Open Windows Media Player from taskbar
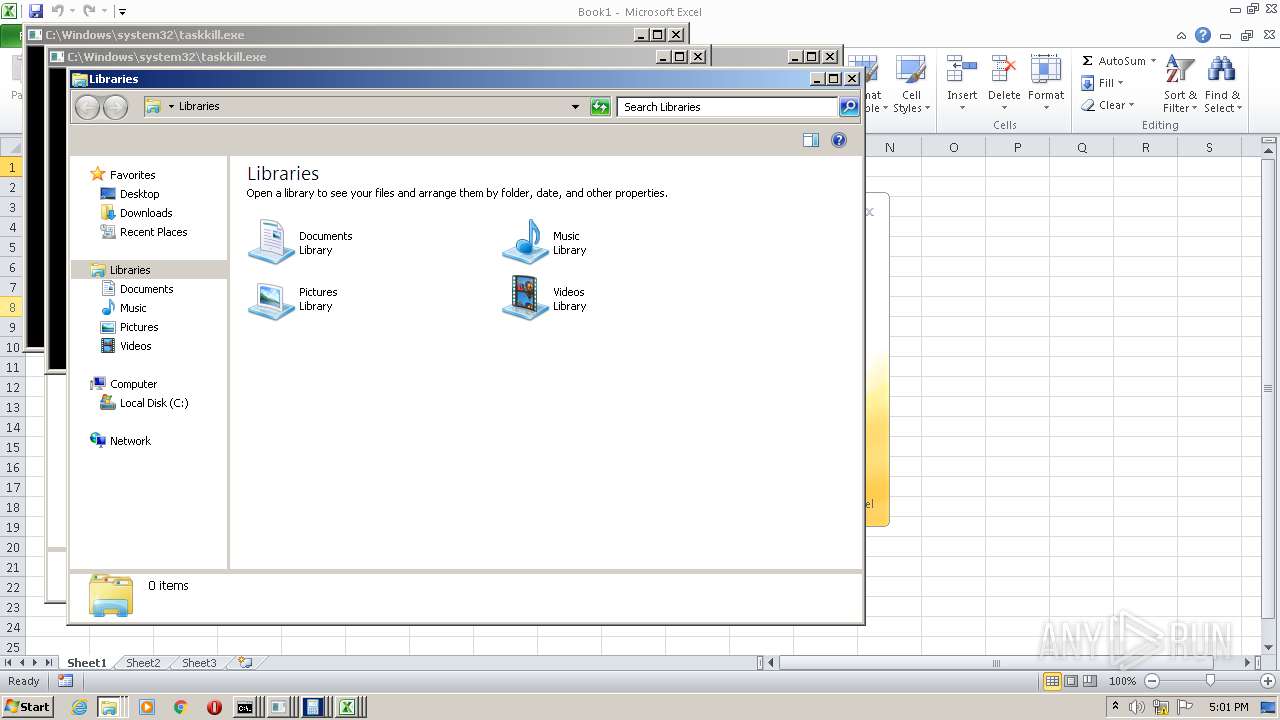This screenshot has height=720, width=1280. coord(147,707)
